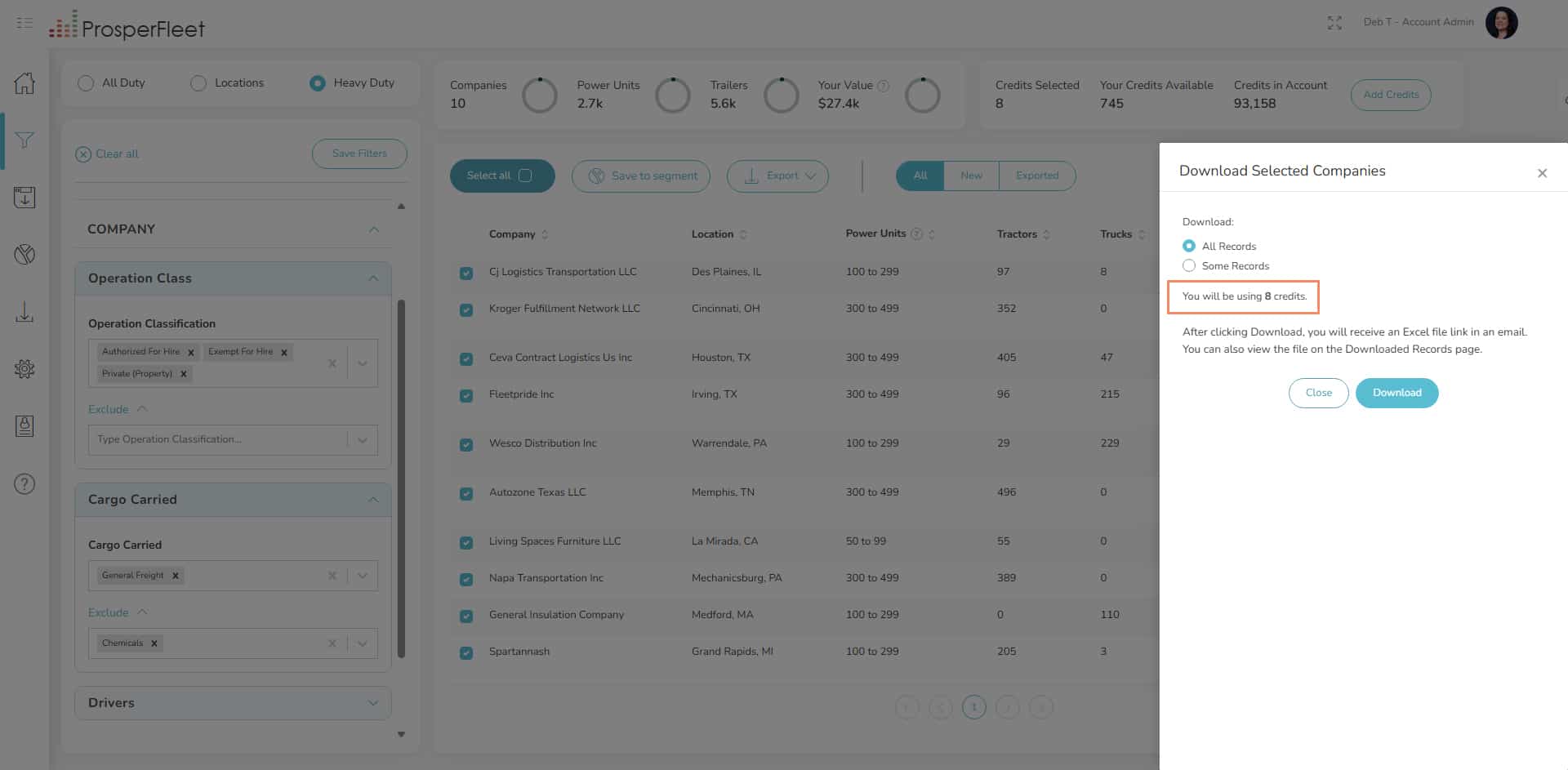Image resolution: width=1568 pixels, height=770 pixels.
Task: Uncheck Cj Logistics Transportation LLC row
Action: [x=466, y=273]
